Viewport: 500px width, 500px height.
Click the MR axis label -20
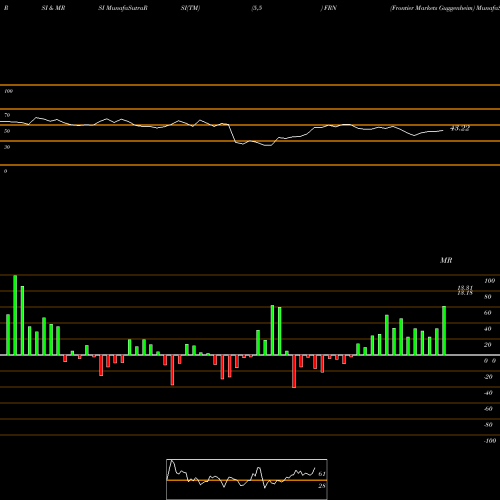pyautogui.click(x=488, y=377)
